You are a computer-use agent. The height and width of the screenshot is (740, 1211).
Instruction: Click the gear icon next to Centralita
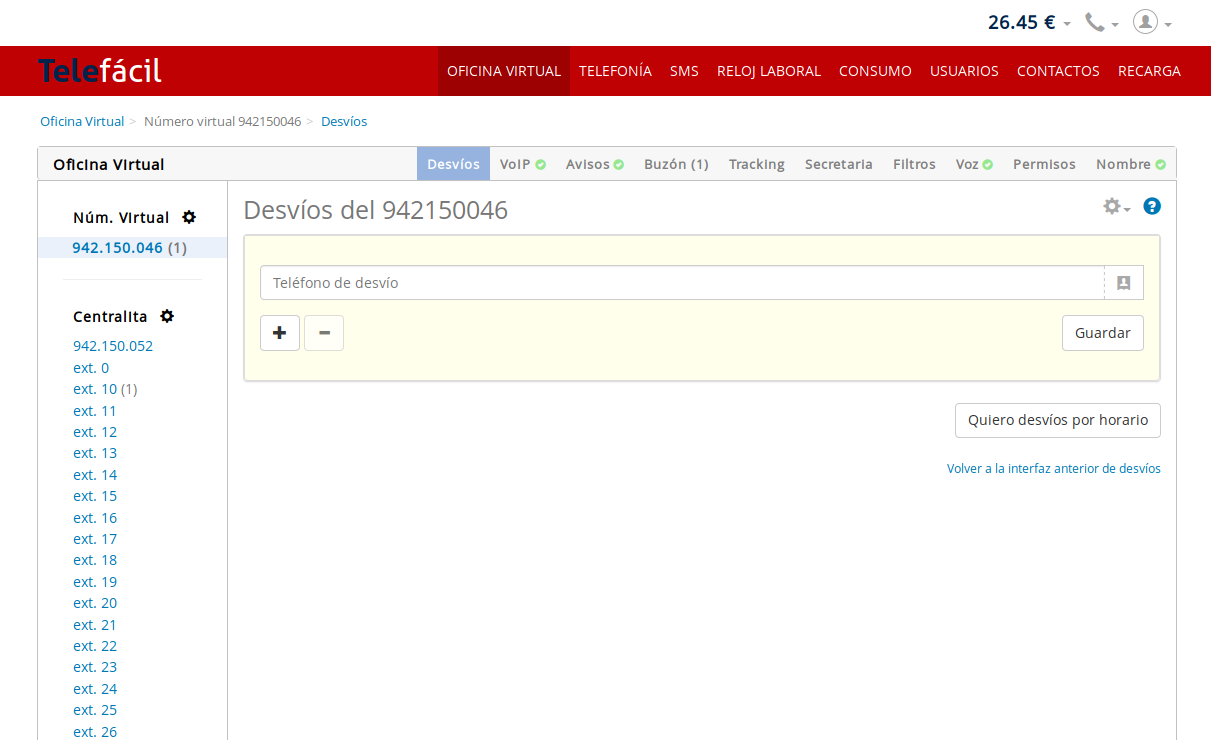click(x=167, y=316)
